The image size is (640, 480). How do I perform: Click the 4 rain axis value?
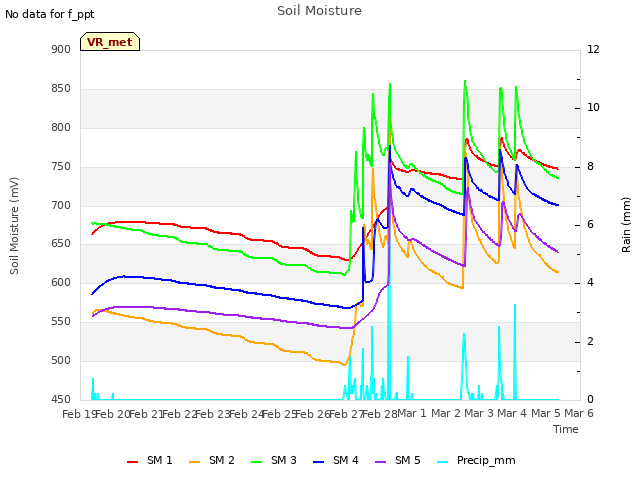(x=590, y=283)
